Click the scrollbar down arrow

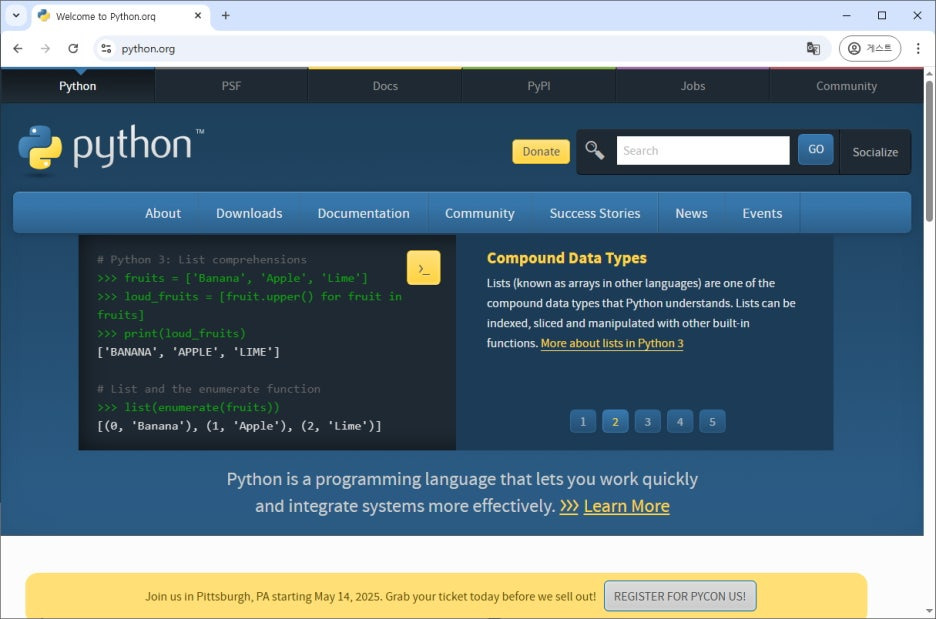point(929,611)
